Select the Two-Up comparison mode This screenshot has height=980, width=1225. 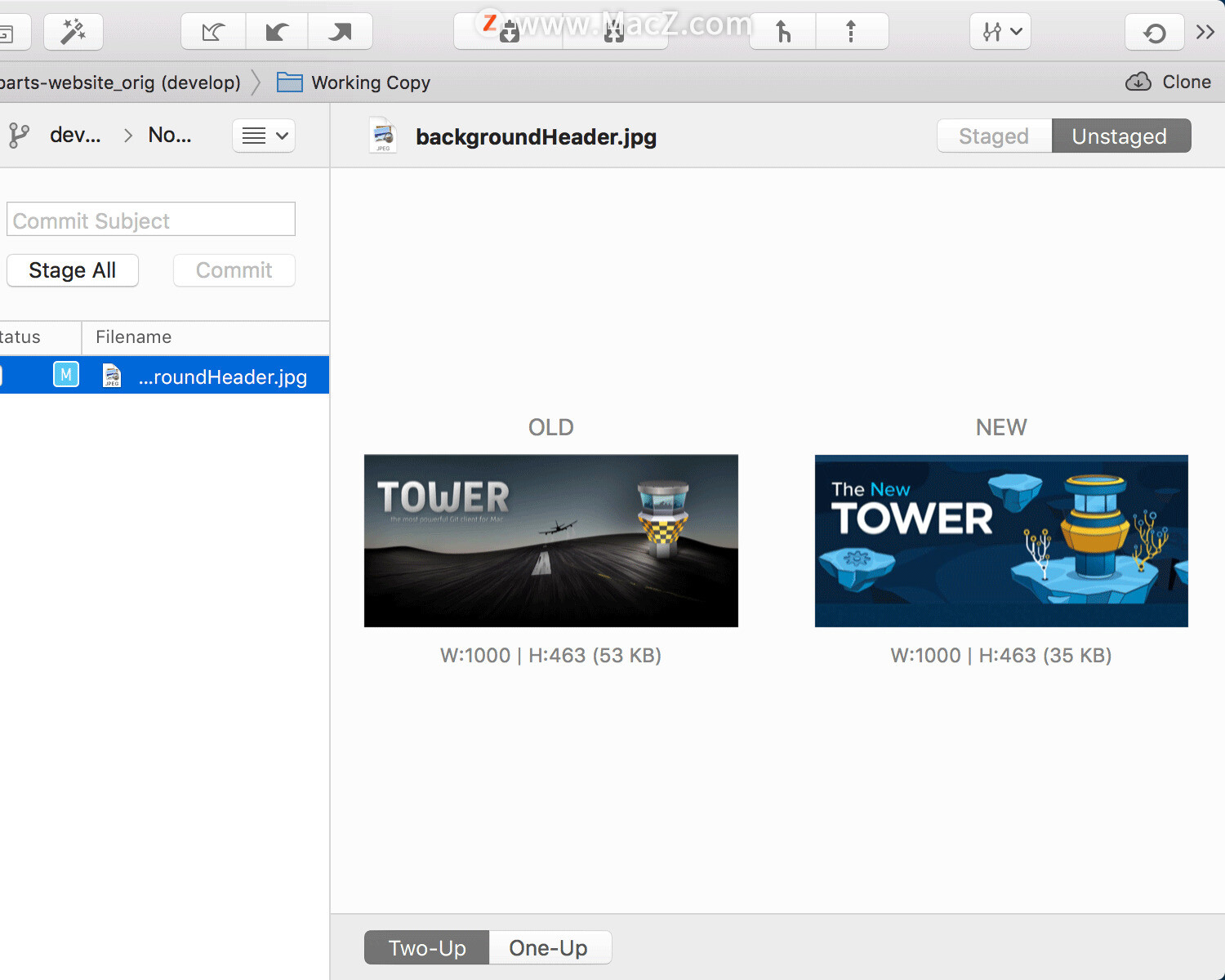coord(427,947)
